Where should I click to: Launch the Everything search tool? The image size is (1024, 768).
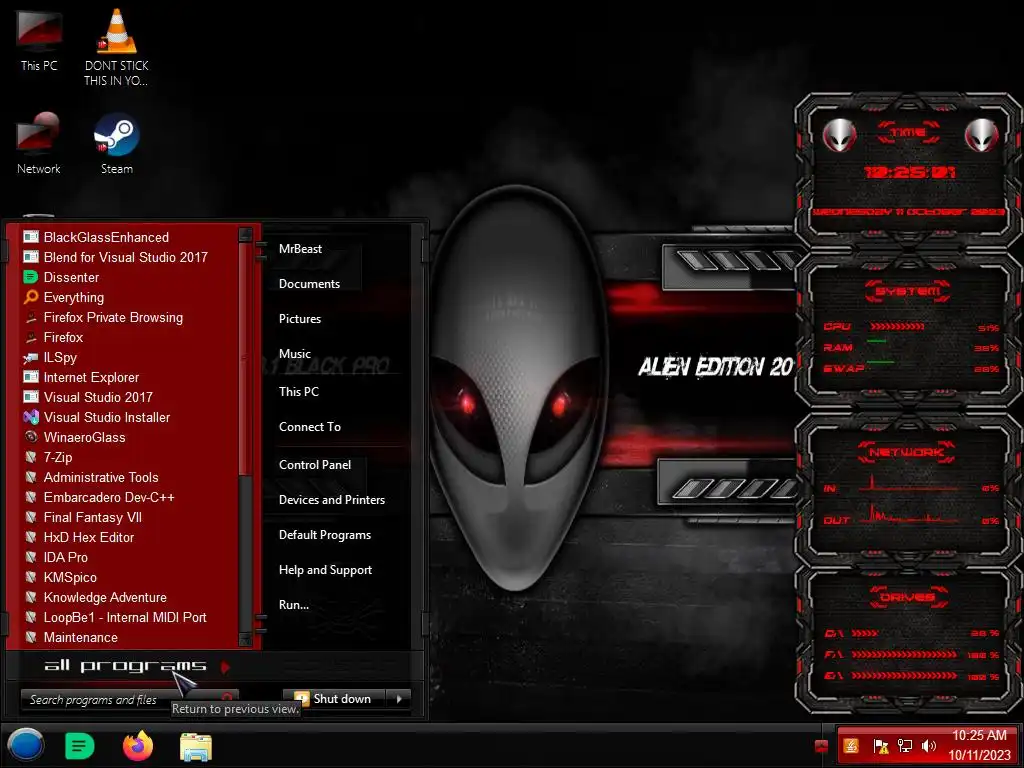[74, 298]
